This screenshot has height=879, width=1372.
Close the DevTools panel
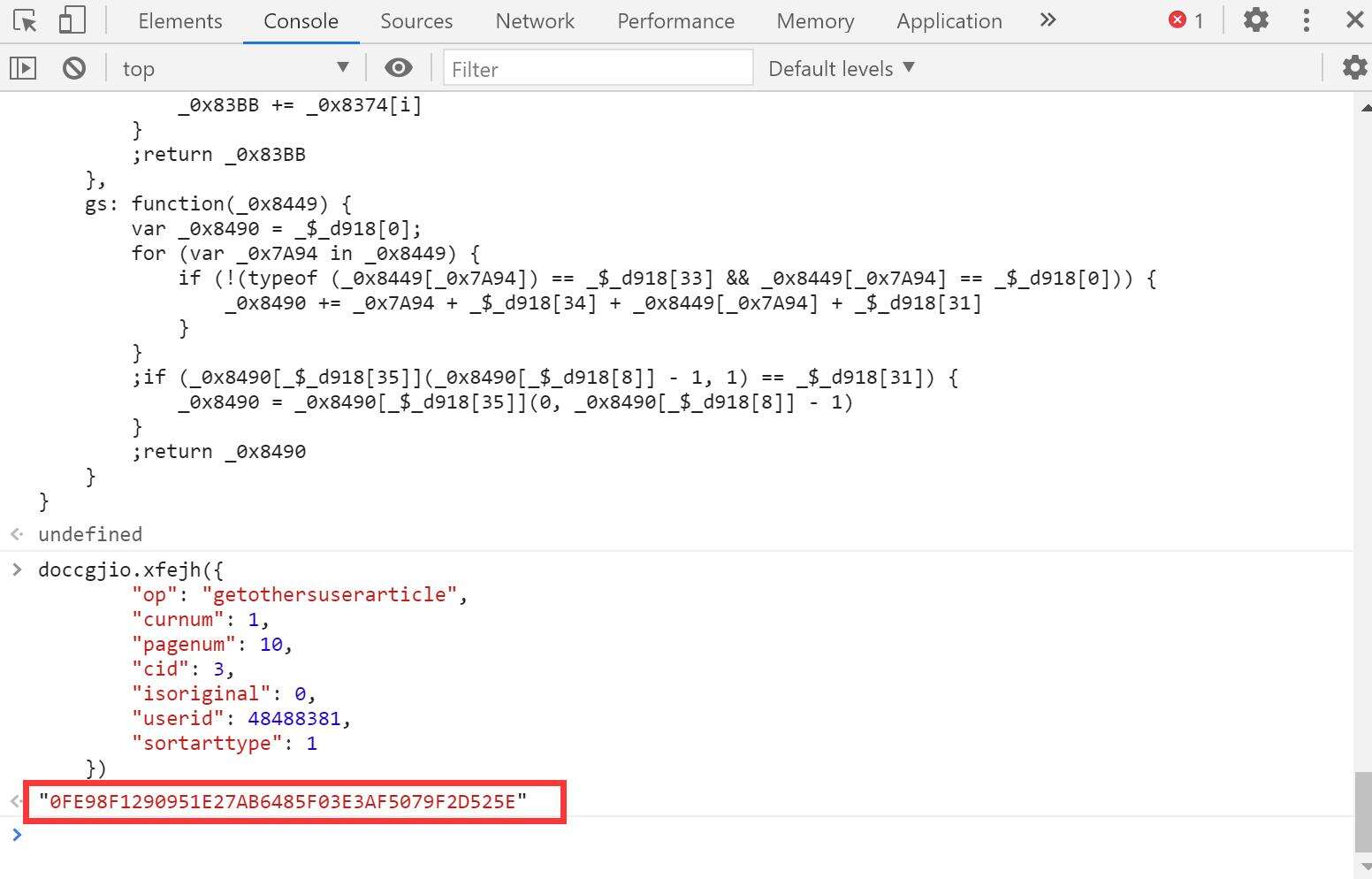(x=1354, y=19)
